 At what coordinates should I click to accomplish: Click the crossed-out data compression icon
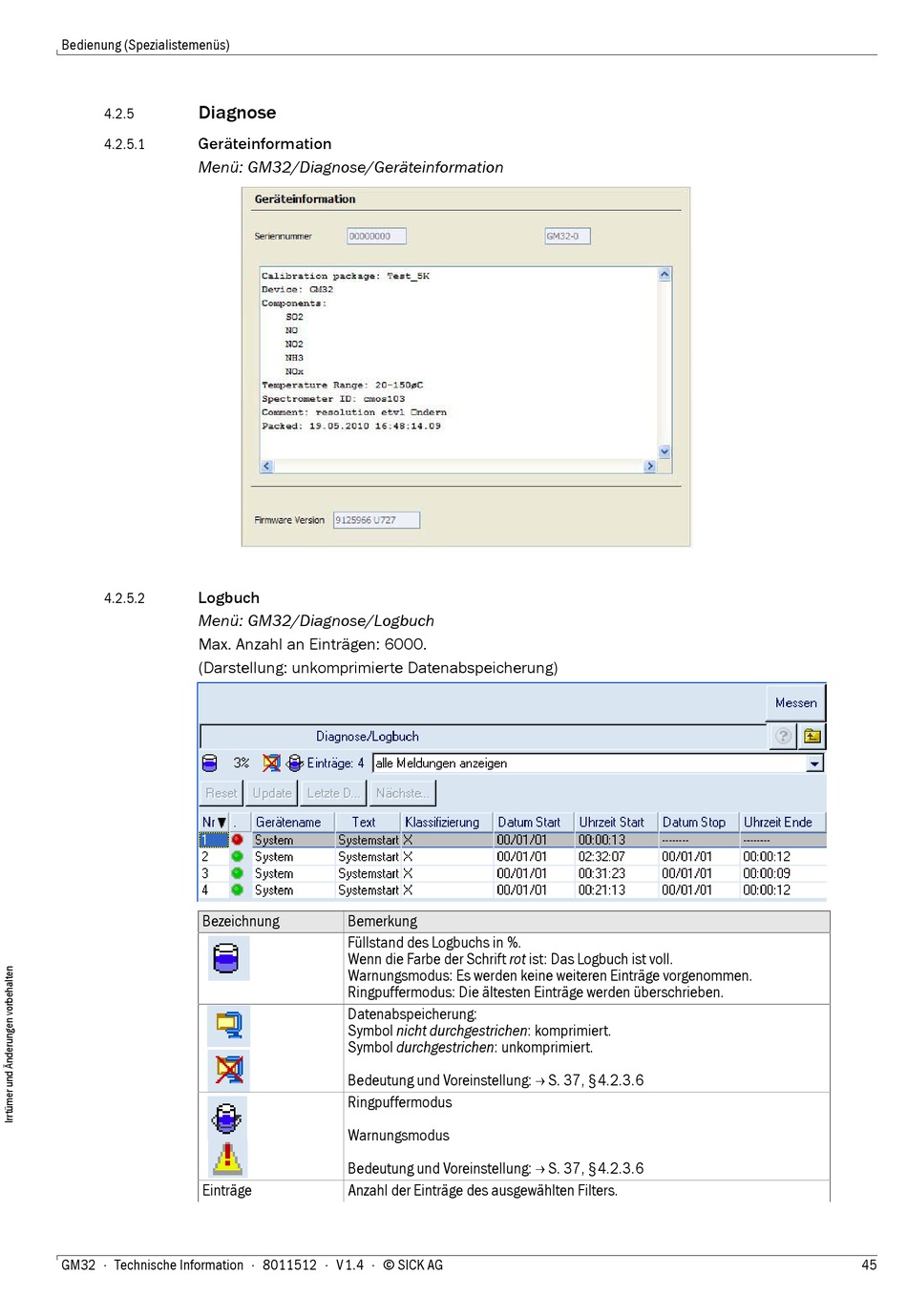[x=272, y=763]
